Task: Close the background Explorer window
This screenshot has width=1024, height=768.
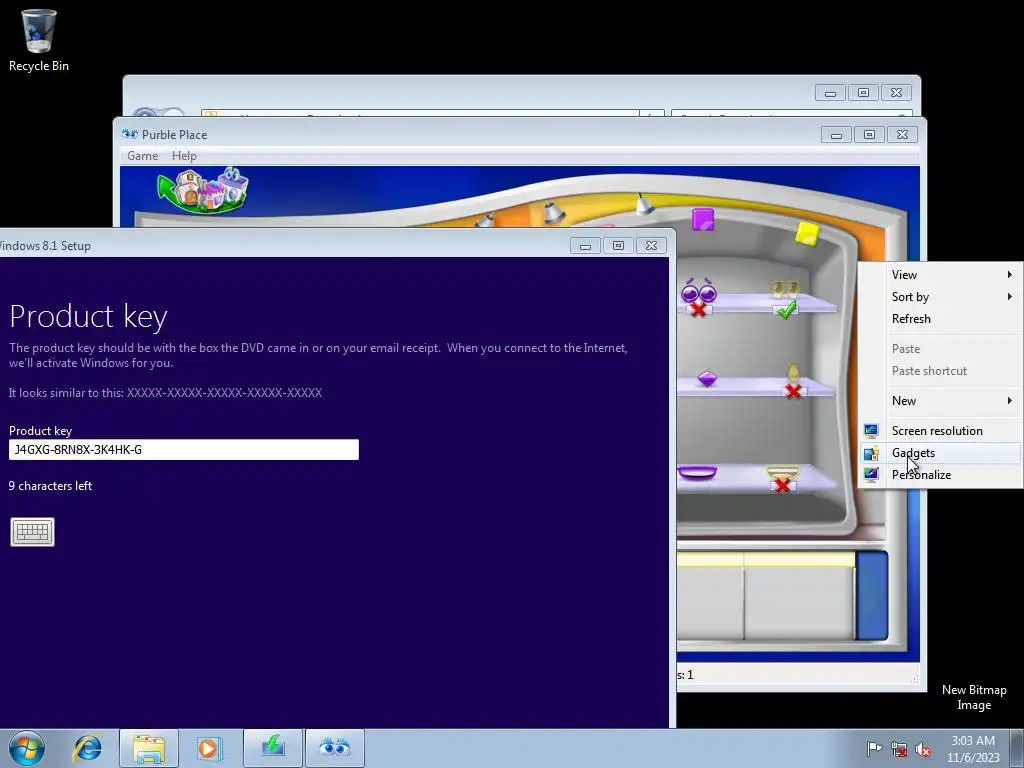Action: (897, 93)
